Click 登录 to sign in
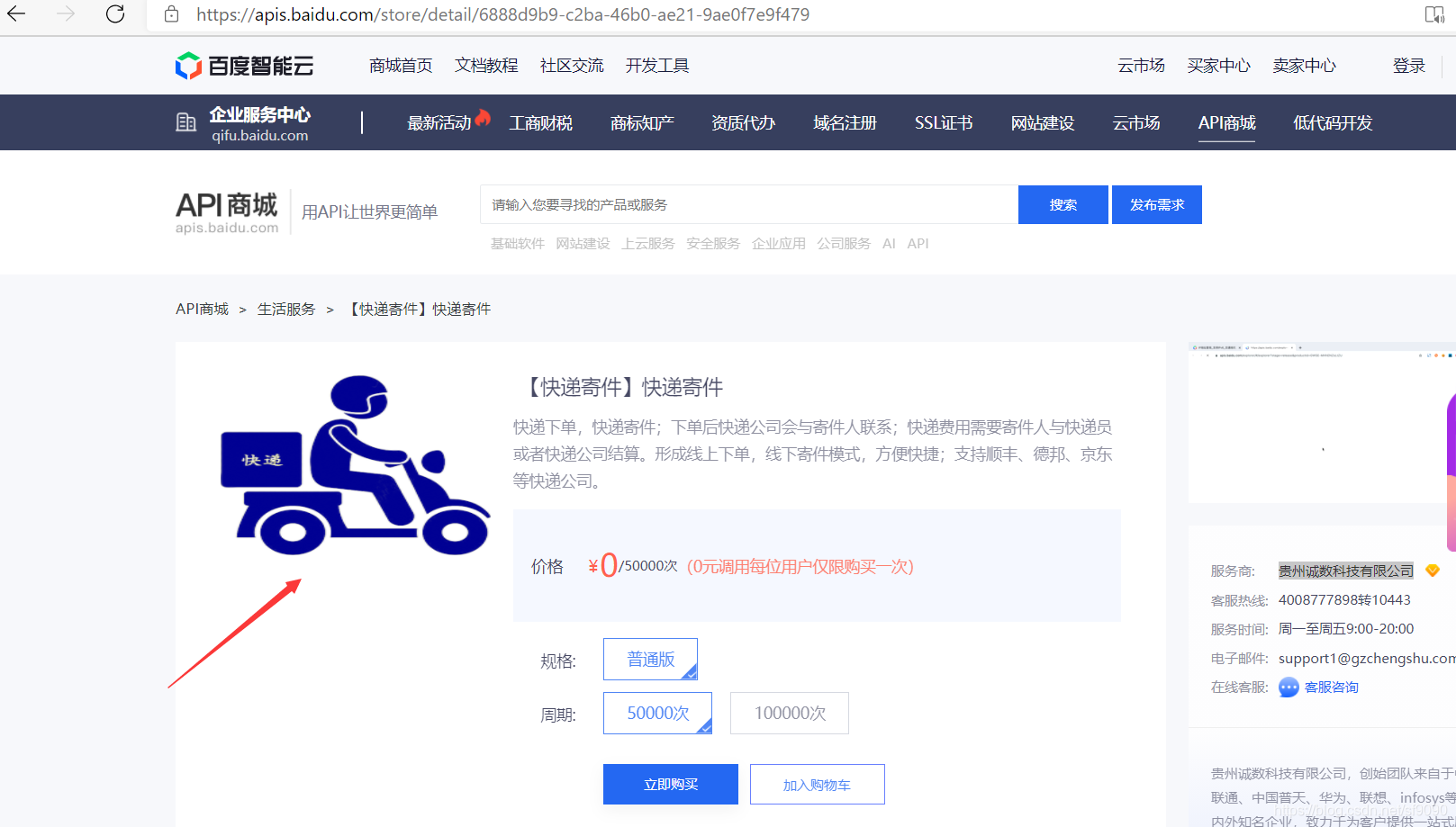This screenshot has width=1456, height=827. [1409, 66]
